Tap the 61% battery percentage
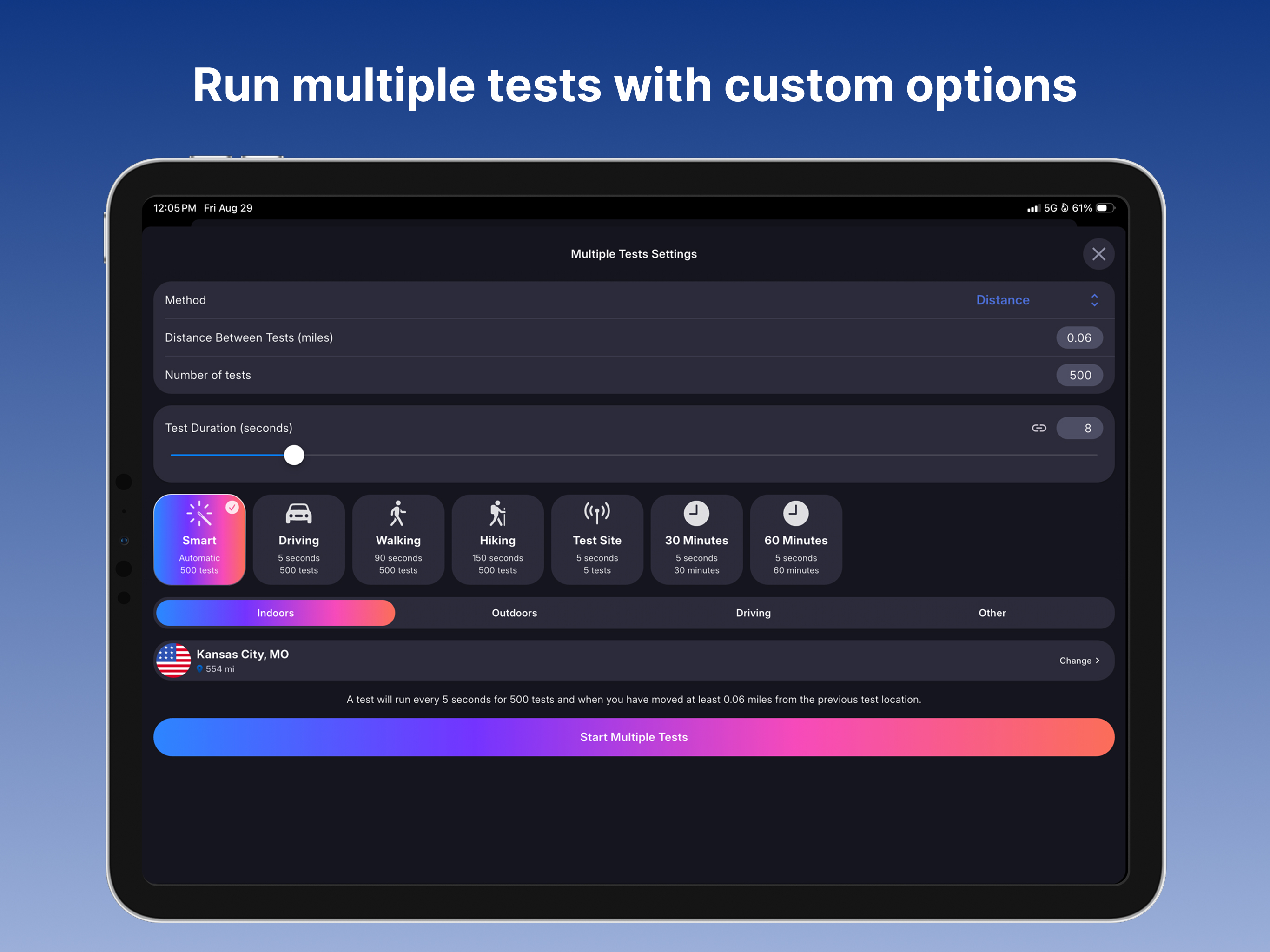Viewport: 1270px width, 952px height. [1082, 208]
